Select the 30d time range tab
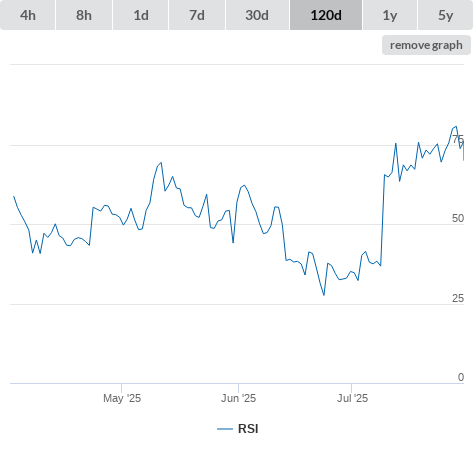474x455 pixels. pyautogui.click(x=257, y=15)
